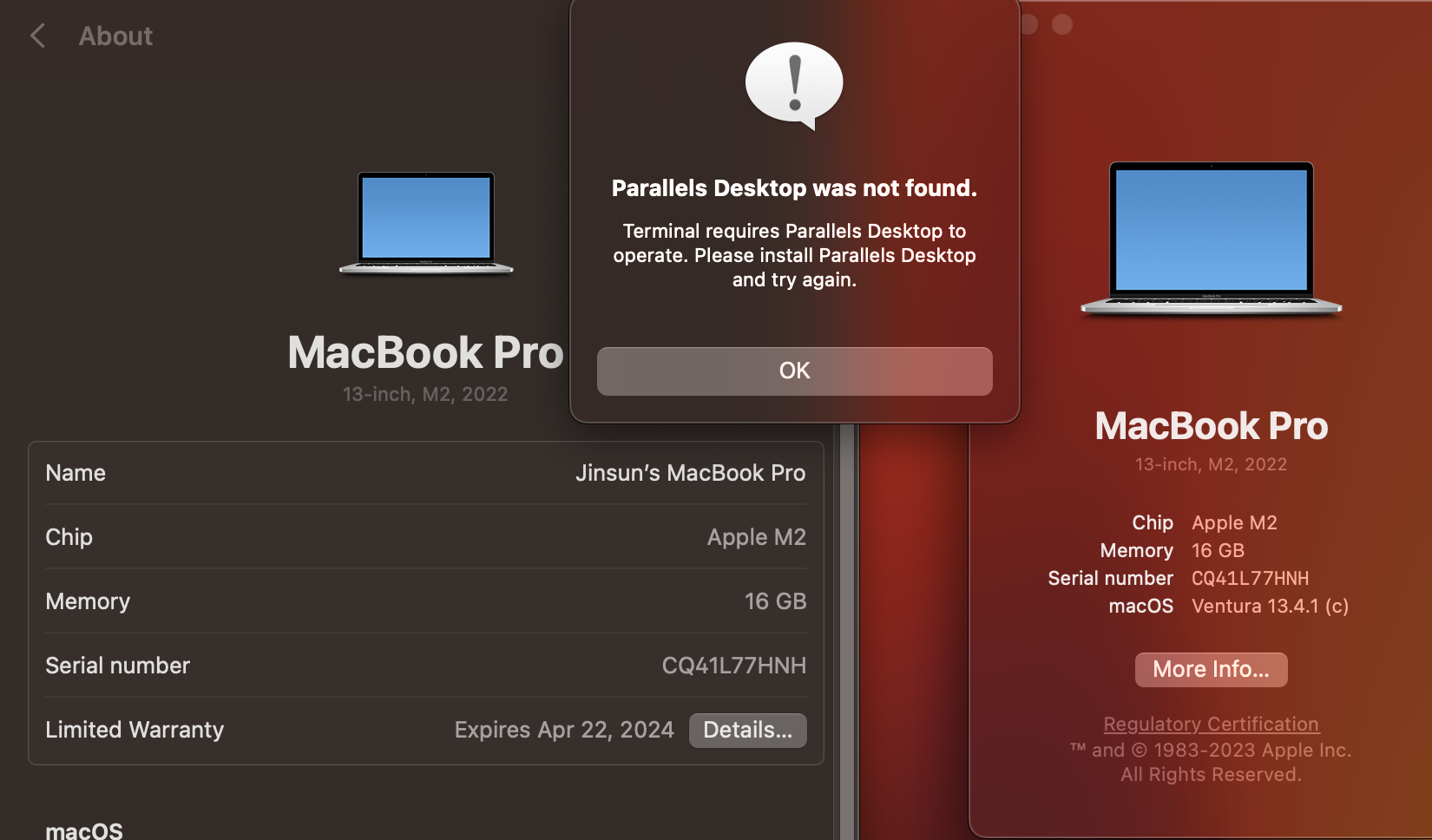The width and height of the screenshot is (1432, 840).
Task: Click the 'Chip' label in About This Mac
Action: (1153, 522)
